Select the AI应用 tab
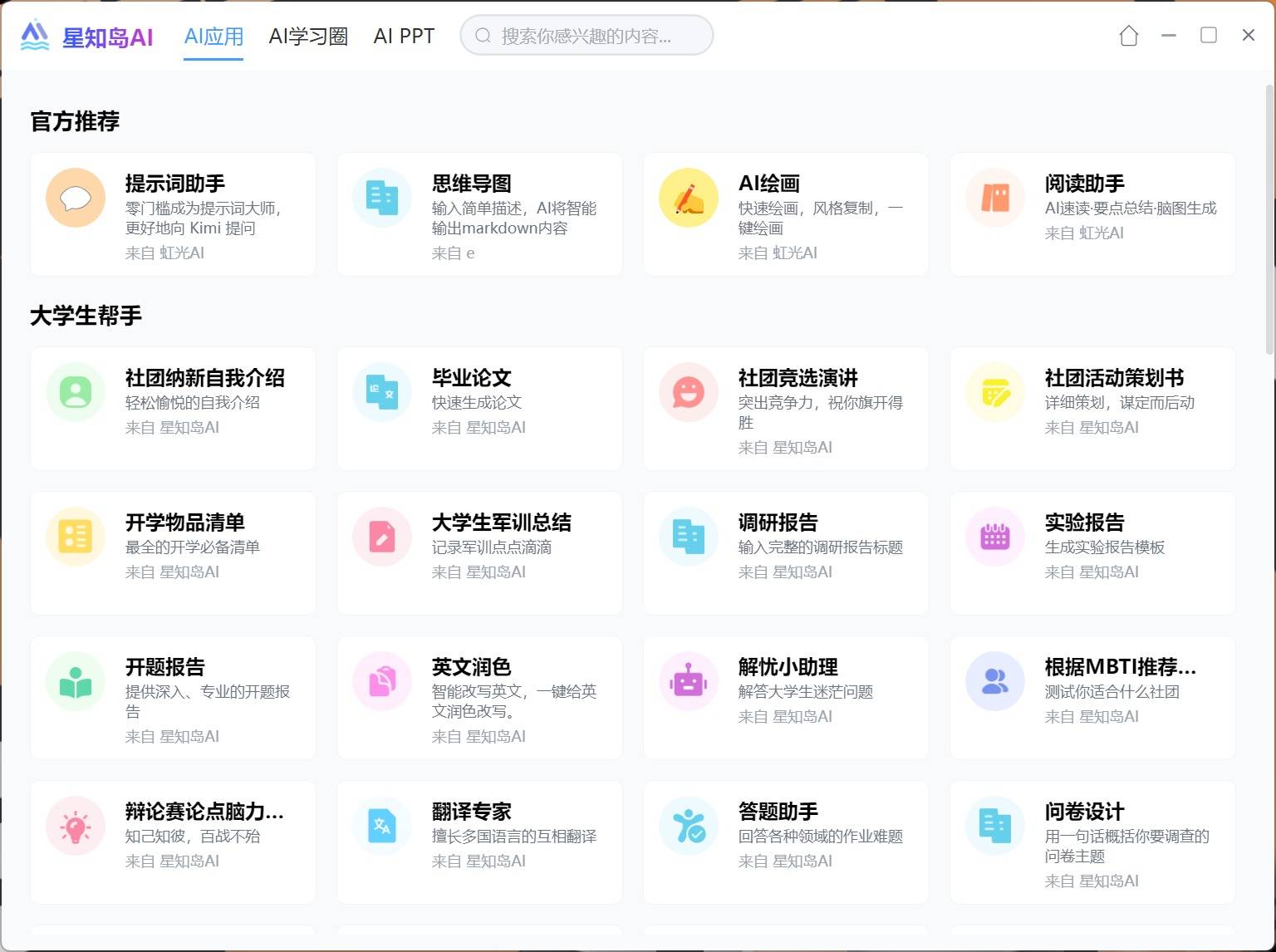1276x952 pixels. click(x=213, y=37)
